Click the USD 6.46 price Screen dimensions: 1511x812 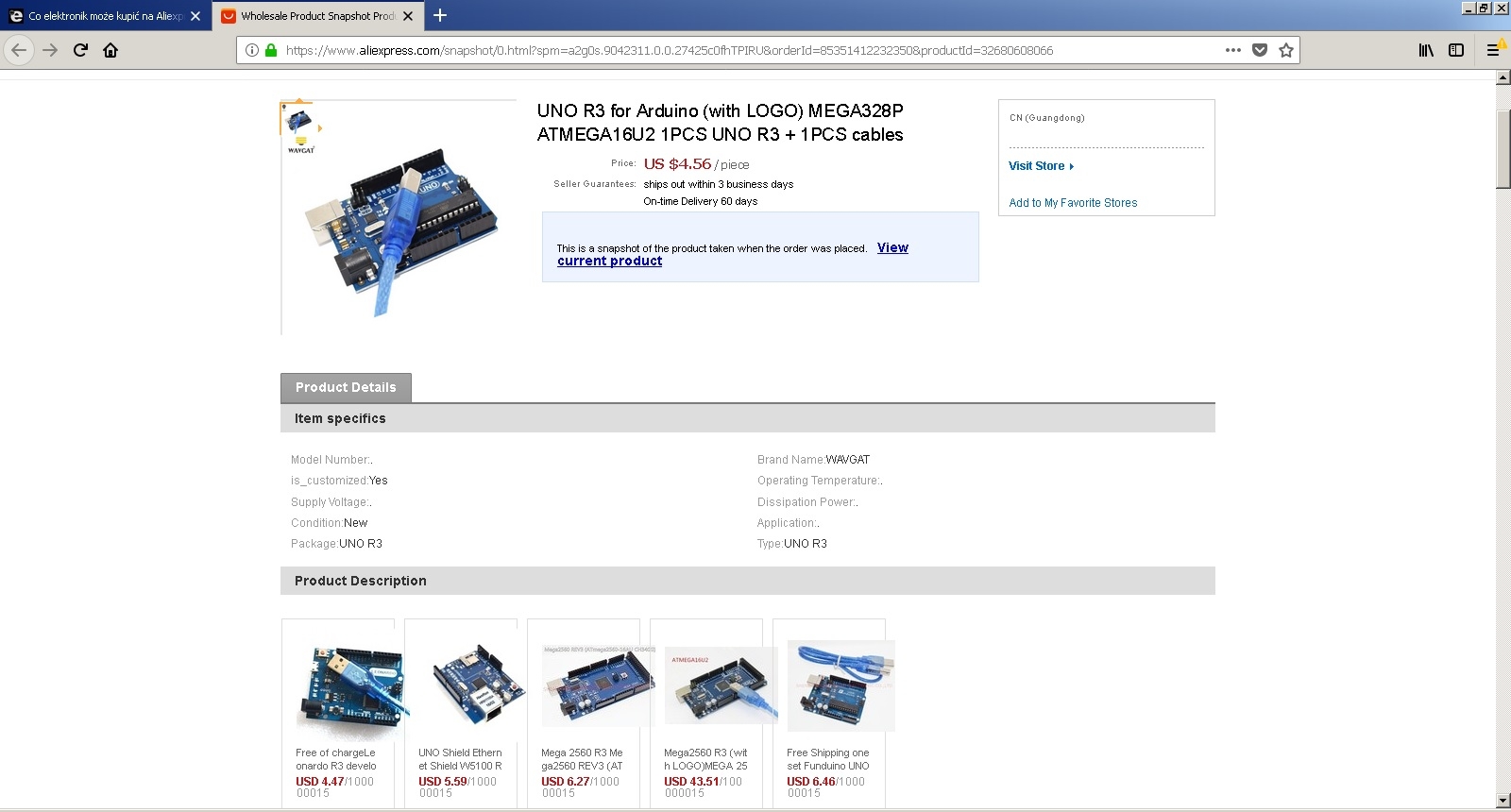pyautogui.click(x=810, y=782)
